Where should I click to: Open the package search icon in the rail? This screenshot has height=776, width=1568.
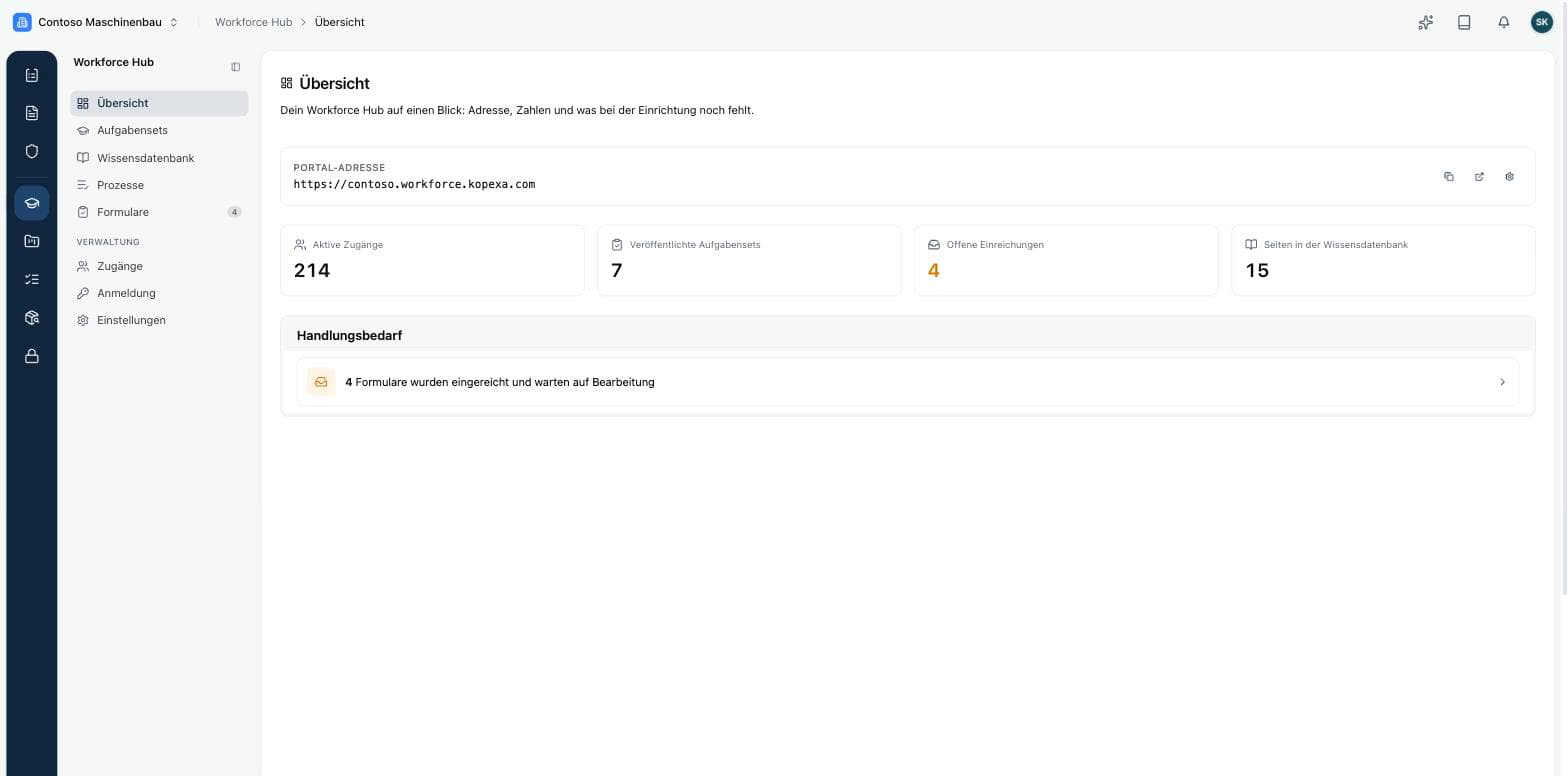(x=32, y=318)
